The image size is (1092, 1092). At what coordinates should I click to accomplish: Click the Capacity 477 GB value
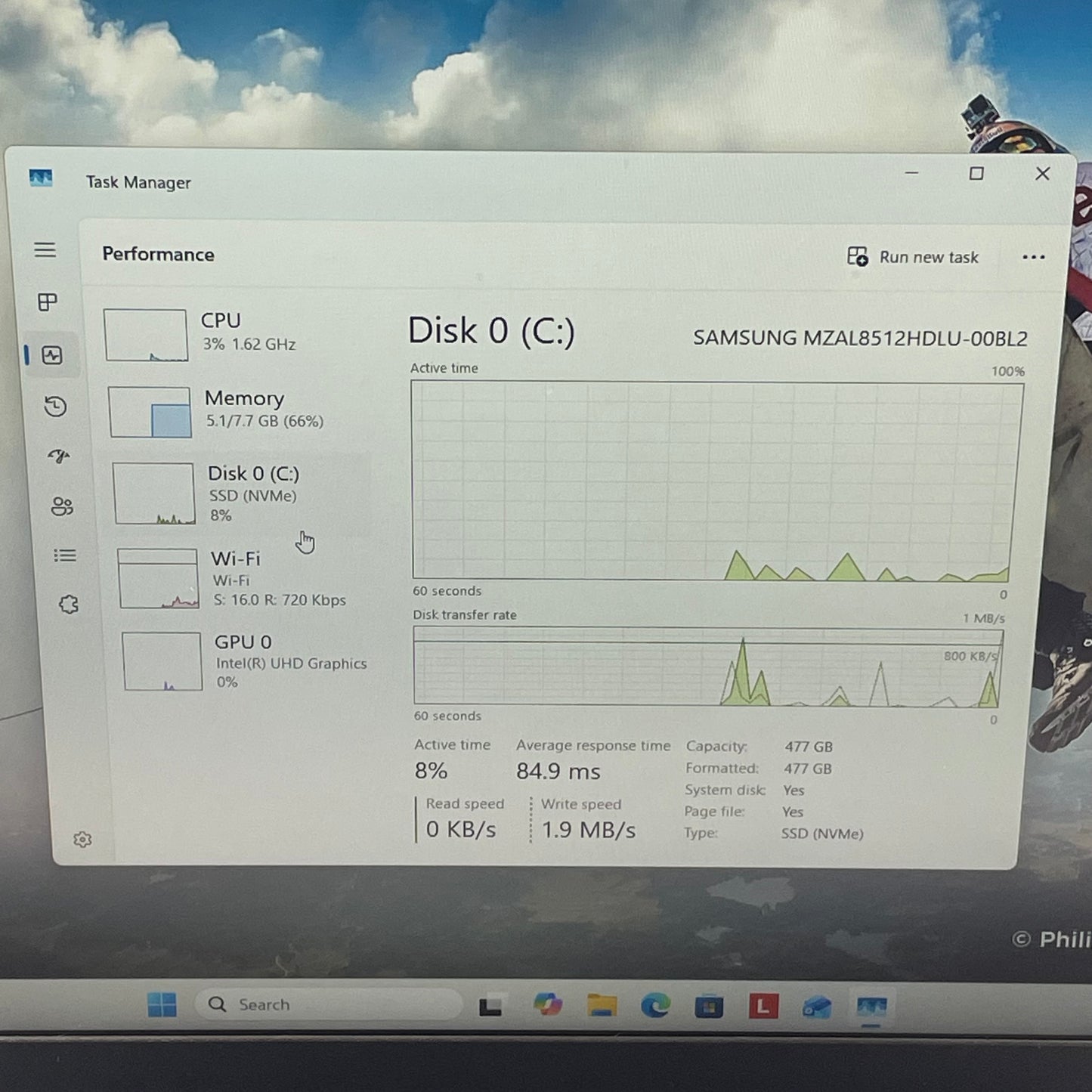coord(809,747)
